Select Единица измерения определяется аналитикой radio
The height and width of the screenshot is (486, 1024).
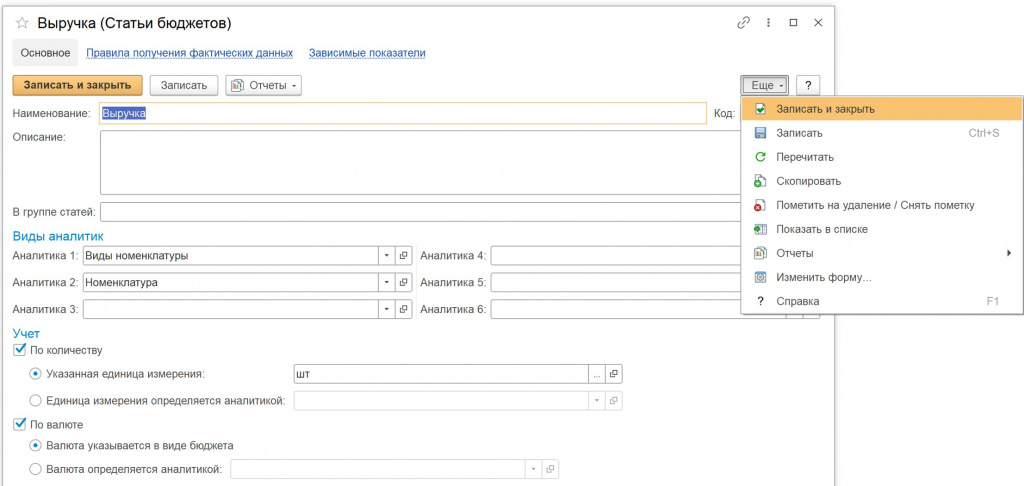[37, 400]
